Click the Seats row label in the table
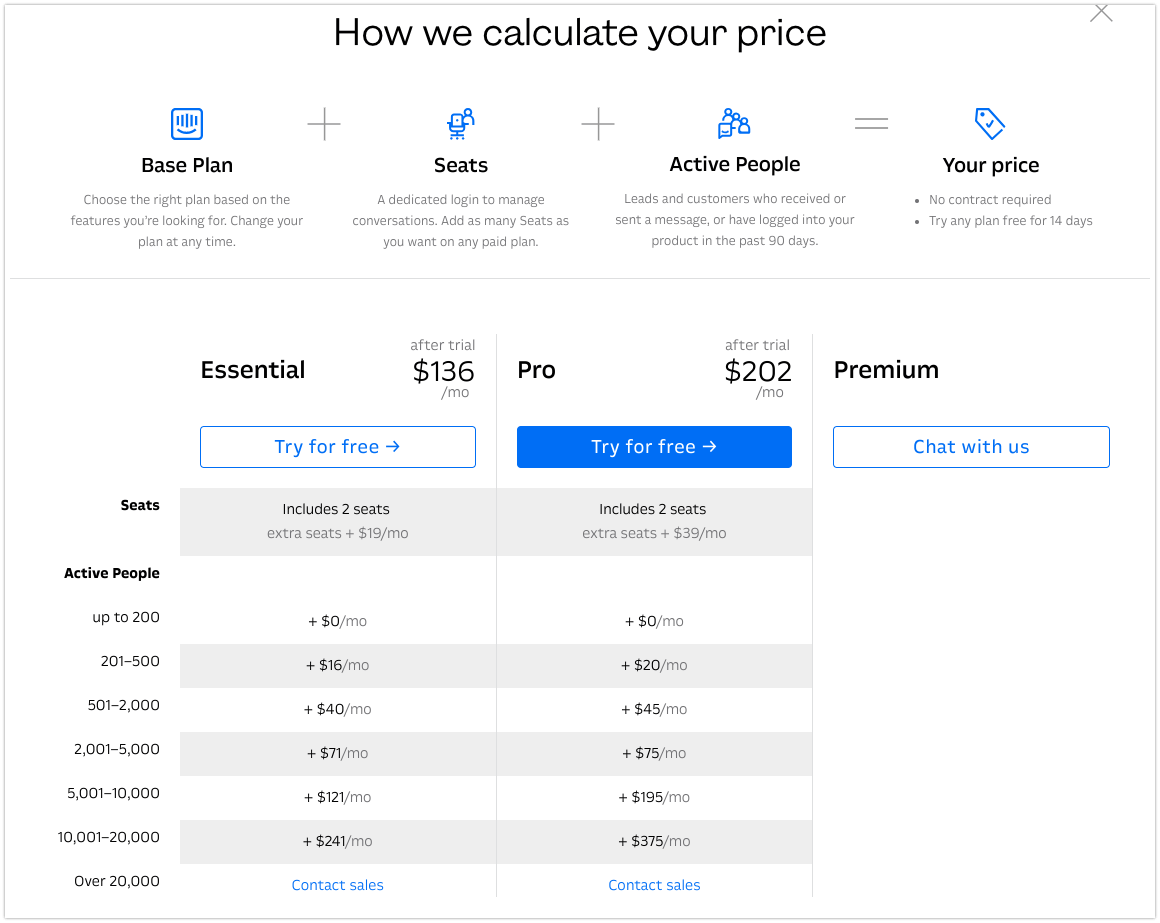 140,506
